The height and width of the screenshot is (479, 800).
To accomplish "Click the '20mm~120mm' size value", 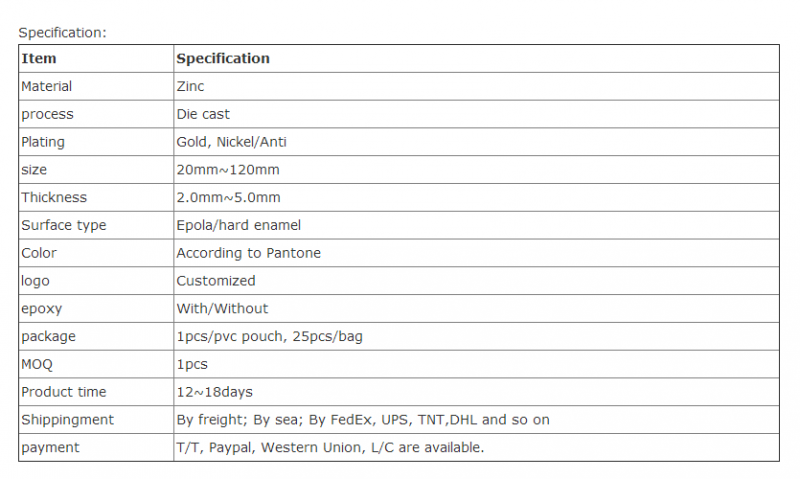I will pos(227,170).
